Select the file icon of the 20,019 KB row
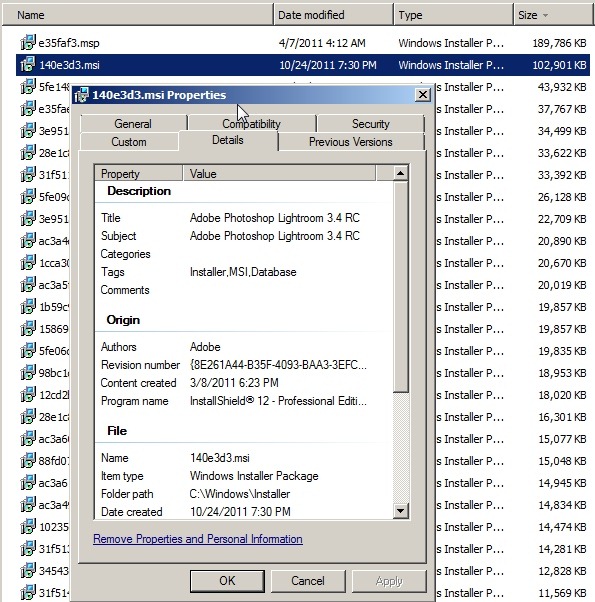The height and width of the screenshot is (602, 595). point(28,284)
